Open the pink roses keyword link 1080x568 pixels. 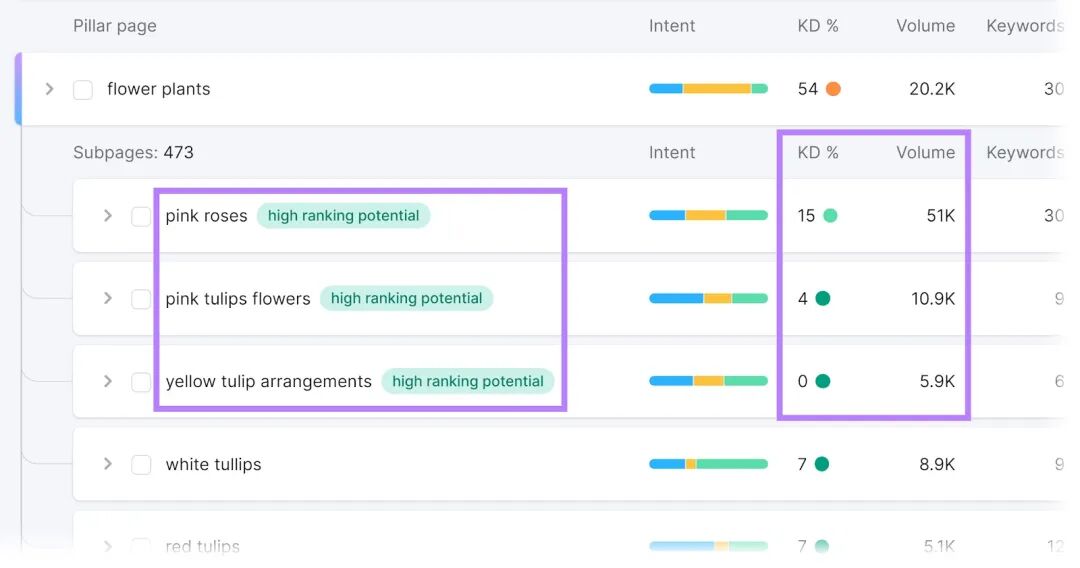pos(206,215)
